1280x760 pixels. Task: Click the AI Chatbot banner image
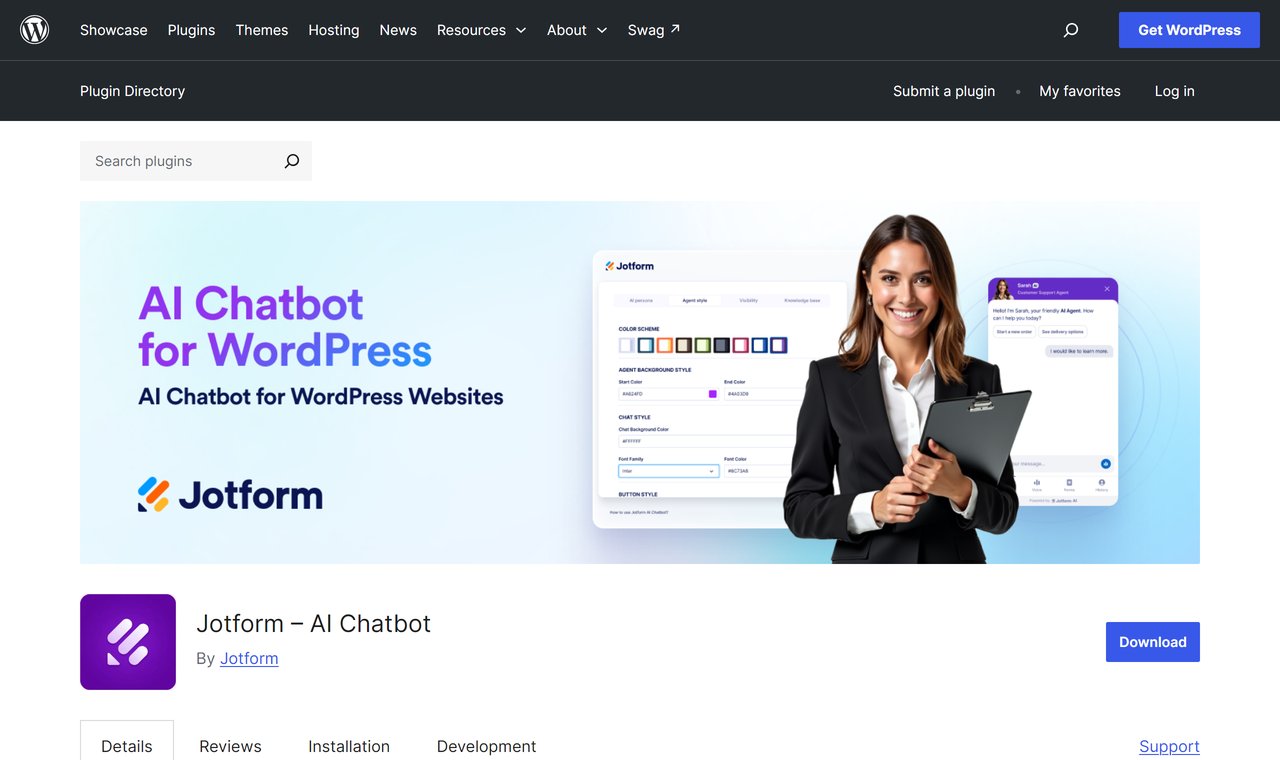tap(640, 382)
